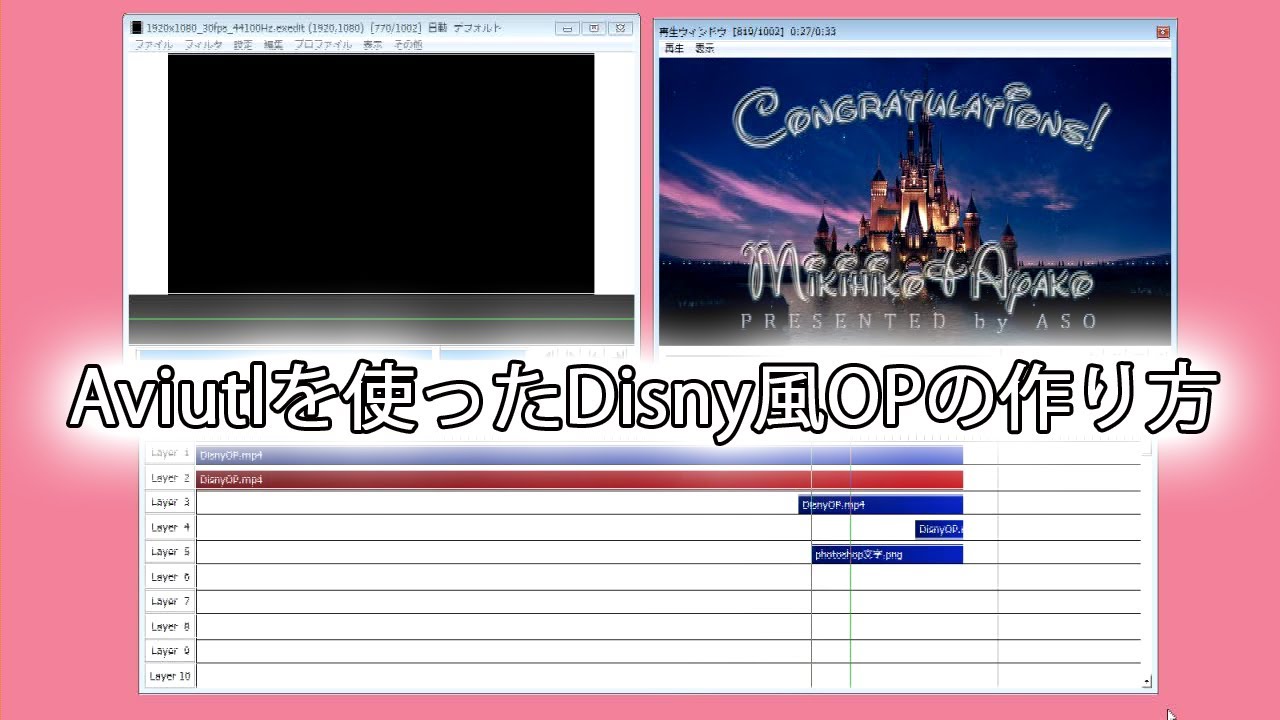Open the 表示 menu in main window

[372, 45]
